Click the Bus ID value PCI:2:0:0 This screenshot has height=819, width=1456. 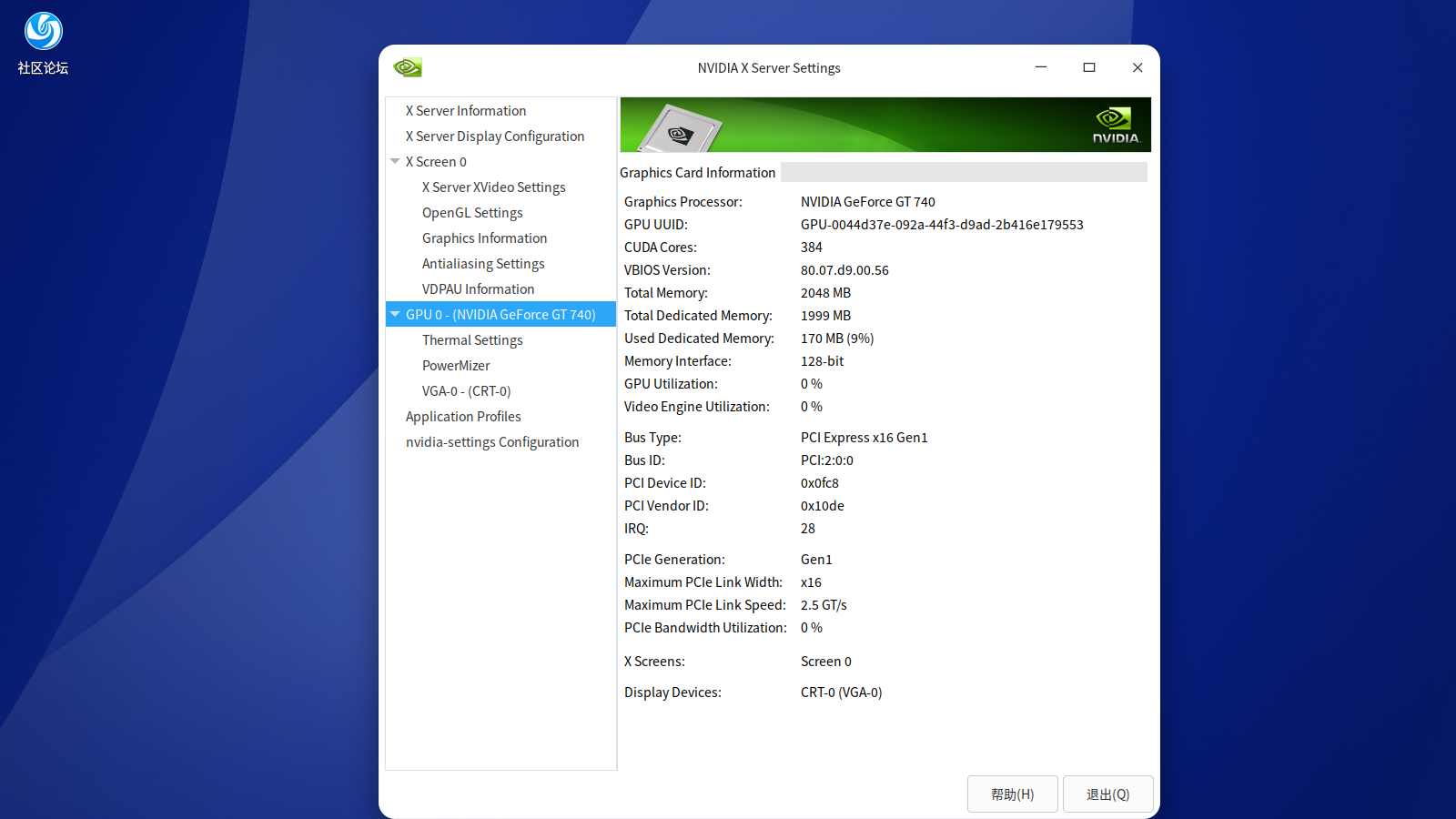(827, 460)
